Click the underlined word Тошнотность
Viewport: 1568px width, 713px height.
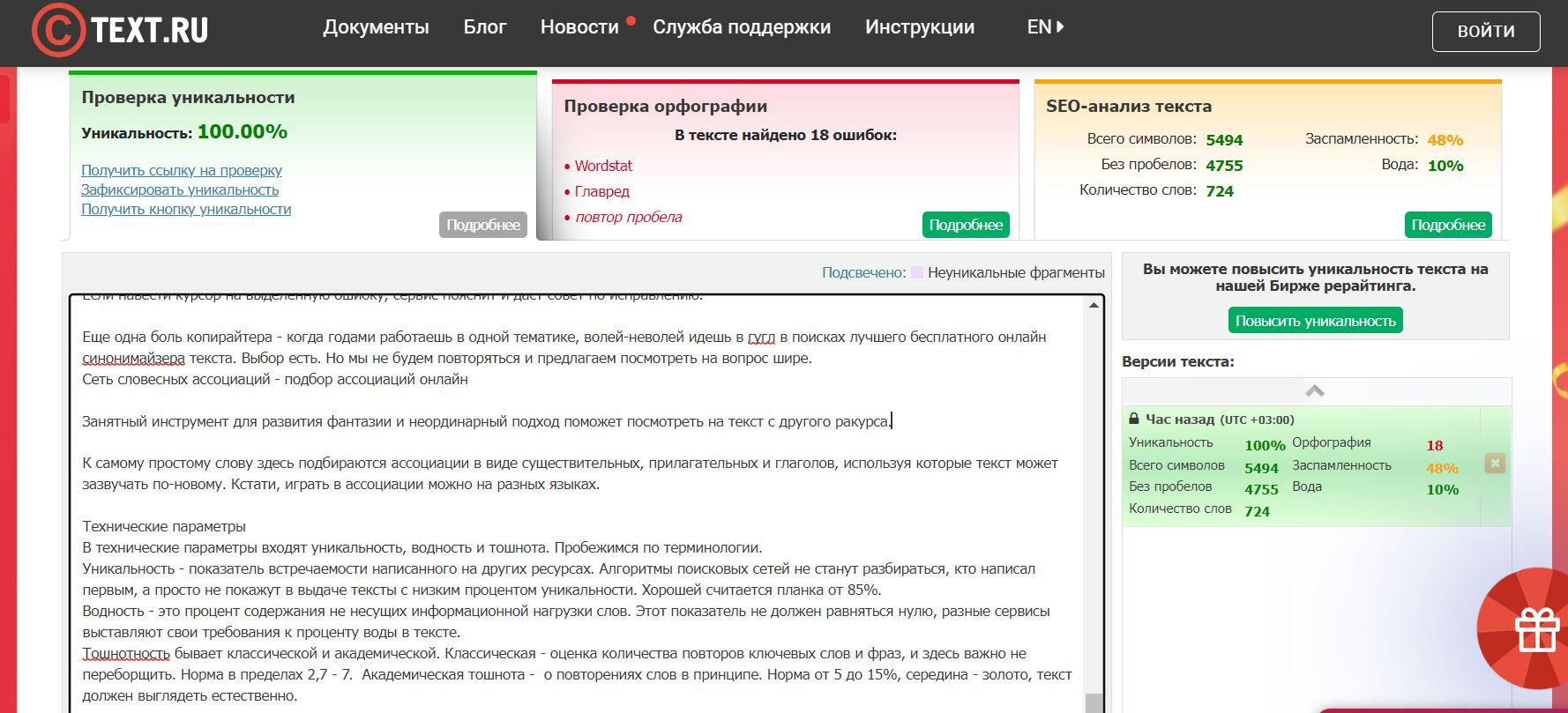tap(126, 653)
